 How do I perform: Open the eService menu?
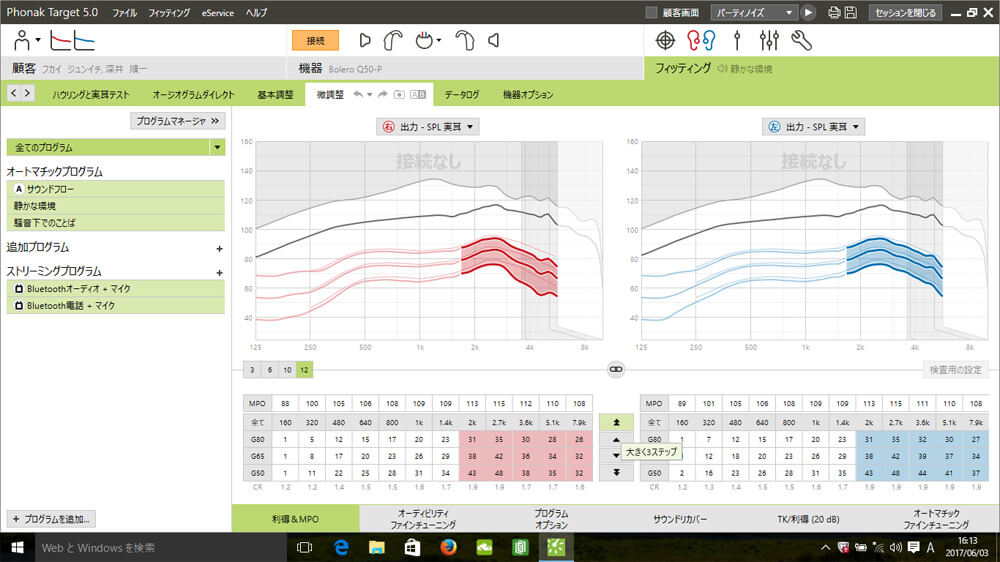tap(217, 13)
